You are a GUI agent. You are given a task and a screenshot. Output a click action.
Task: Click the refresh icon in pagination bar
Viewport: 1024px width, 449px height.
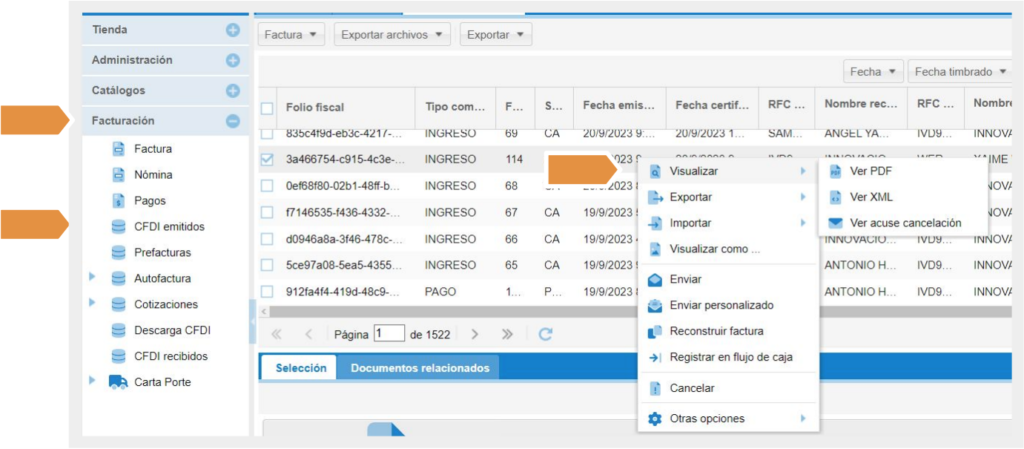click(545, 334)
